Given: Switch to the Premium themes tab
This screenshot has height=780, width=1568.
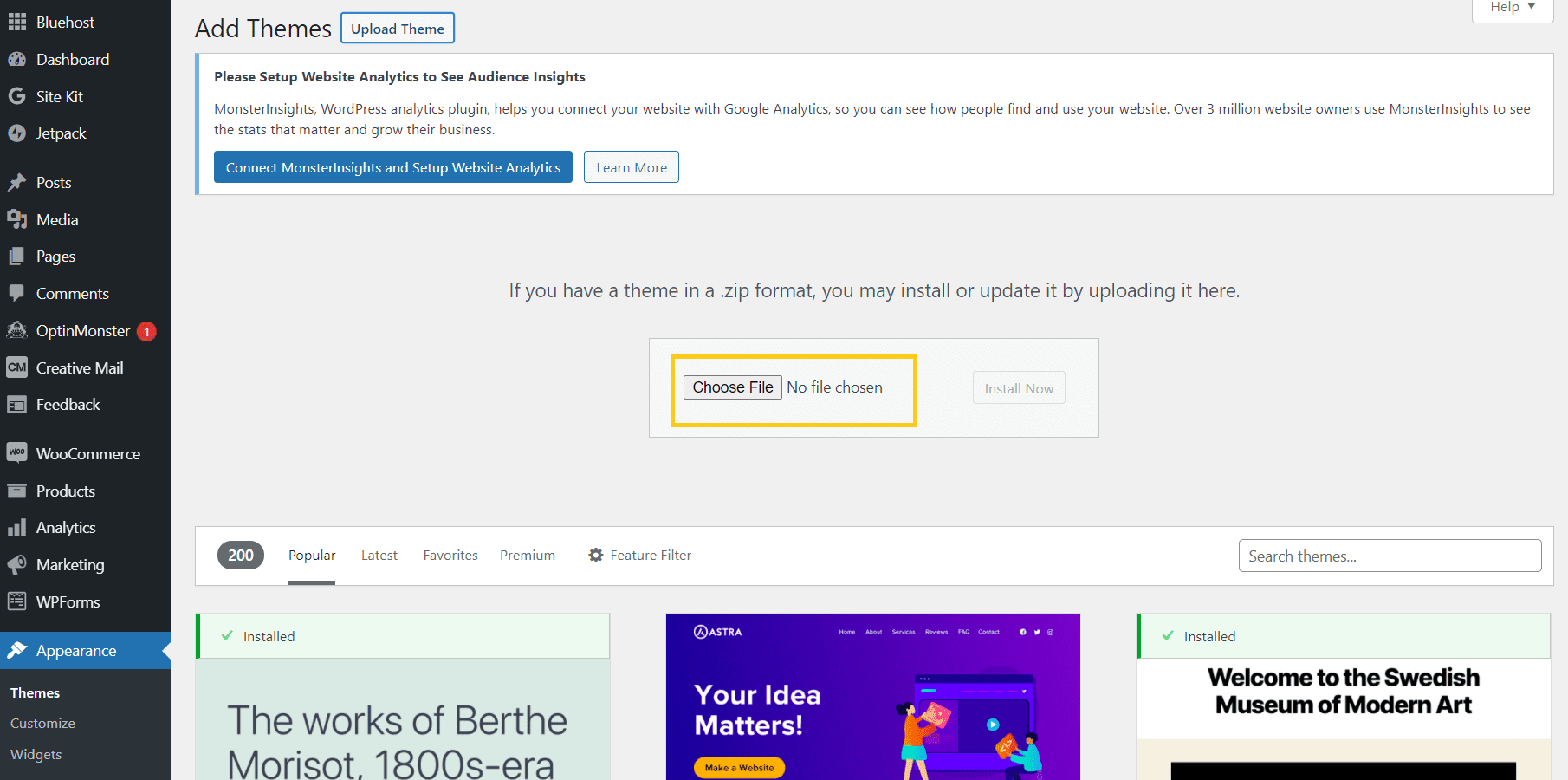Looking at the screenshot, I should (x=528, y=556).
